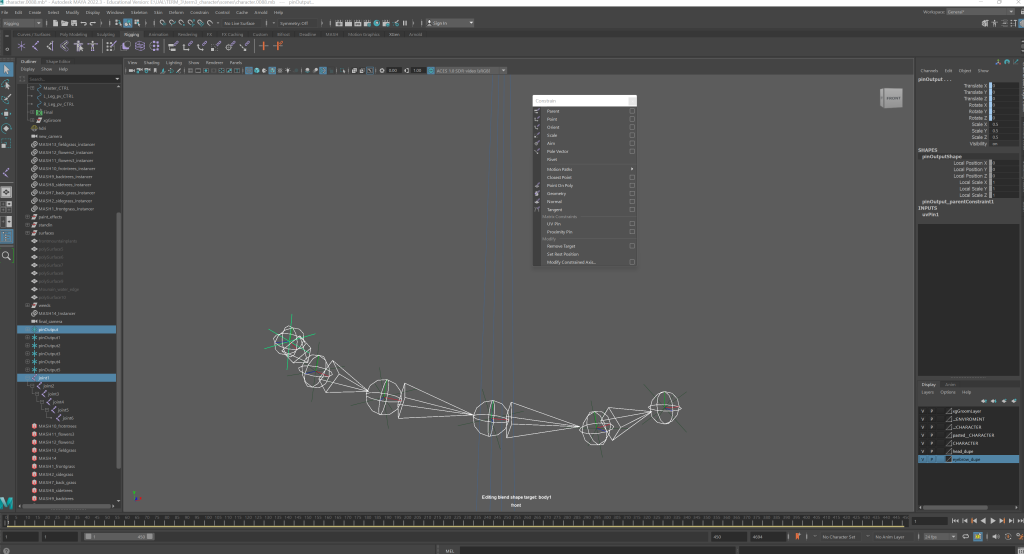This screenshot has width=1024, height=554.
Task: Activate the Lasso select tool
Action: click(7, 85)
